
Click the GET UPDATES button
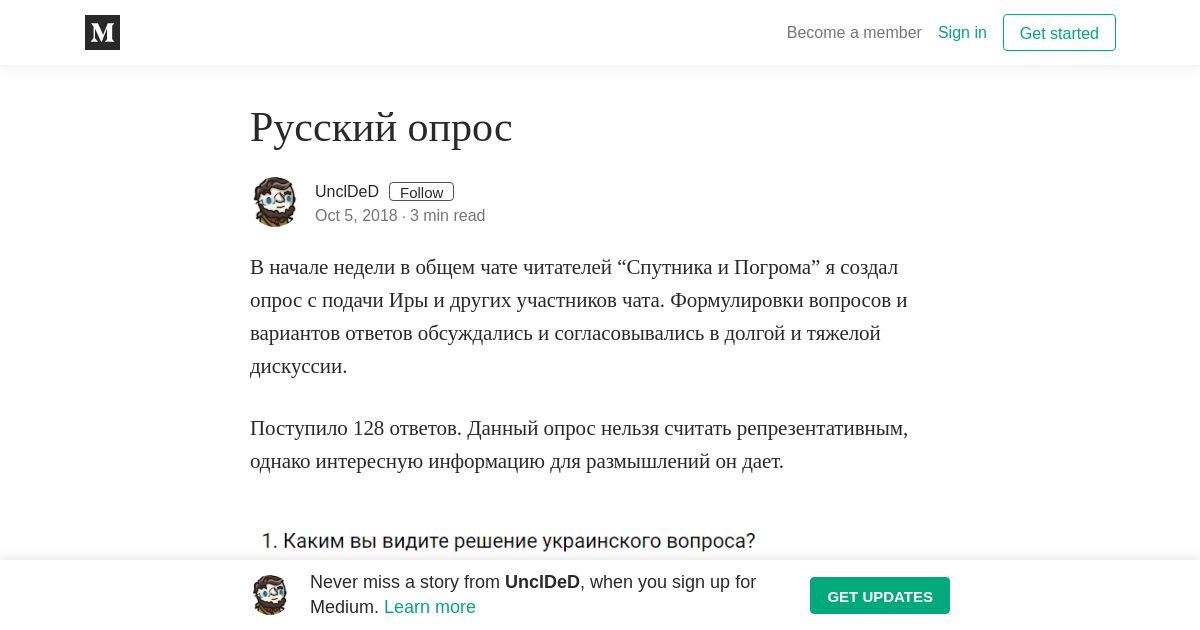point(880,596)
